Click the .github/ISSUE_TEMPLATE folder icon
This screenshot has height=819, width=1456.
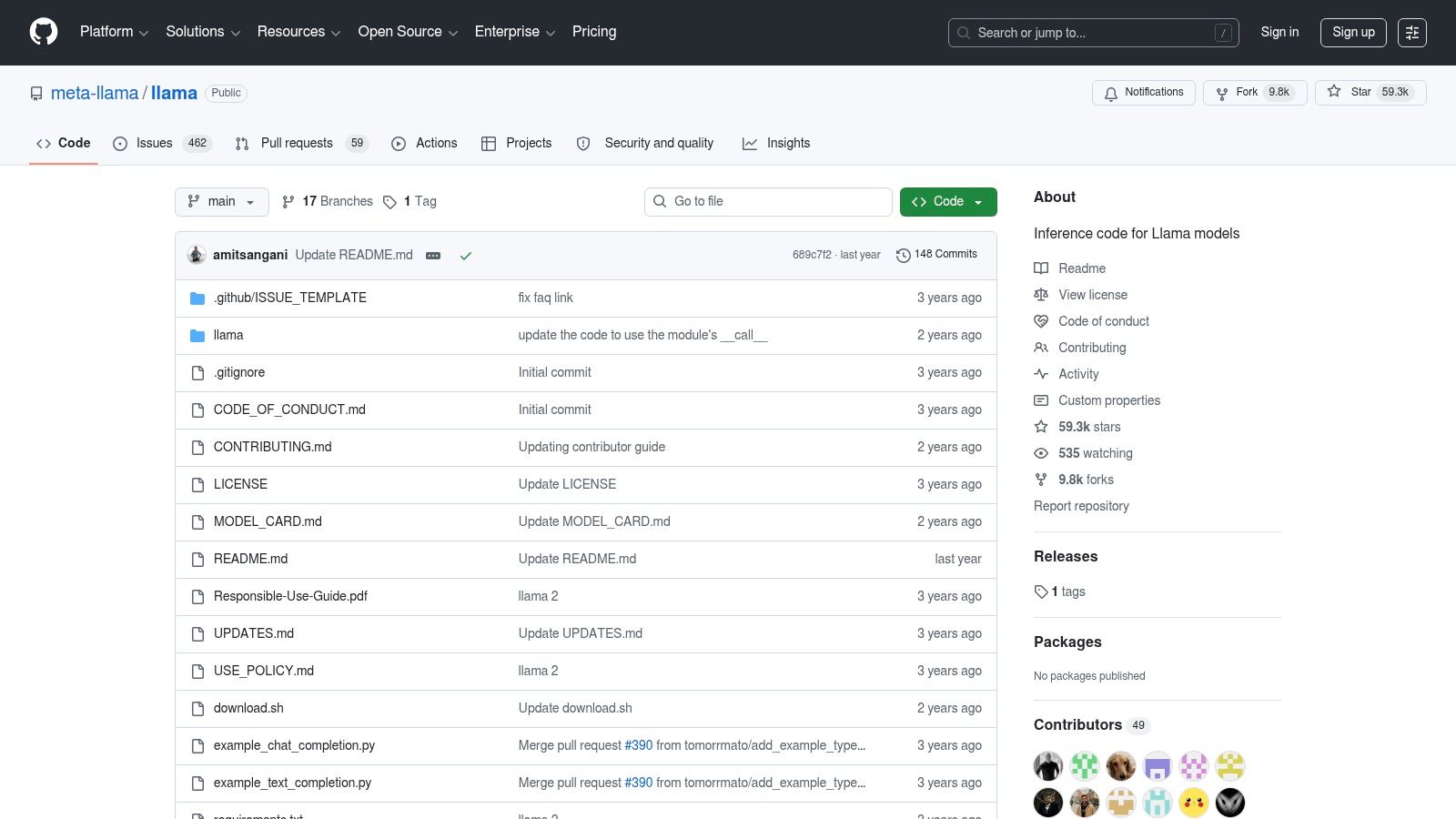point(197,298)
